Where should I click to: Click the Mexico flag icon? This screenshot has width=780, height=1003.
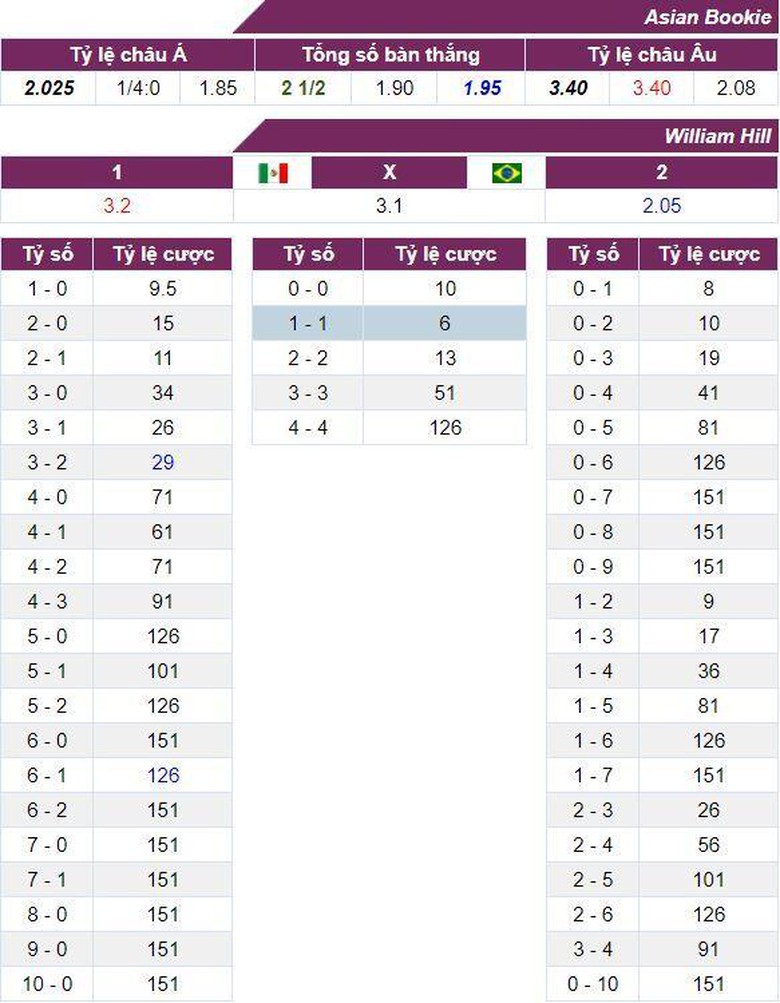coord(272,173)
